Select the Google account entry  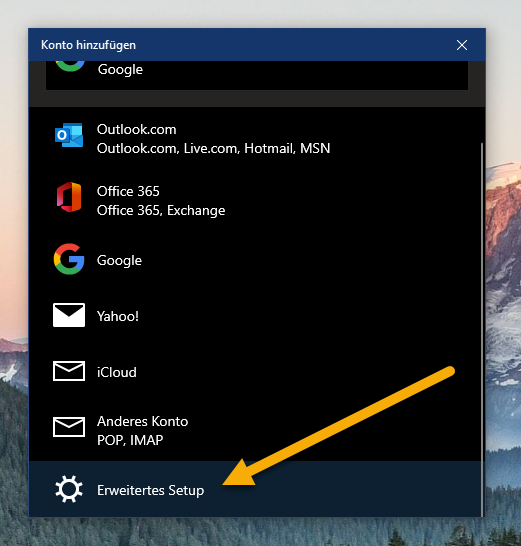pyautogui.click(x=255, y=260)
